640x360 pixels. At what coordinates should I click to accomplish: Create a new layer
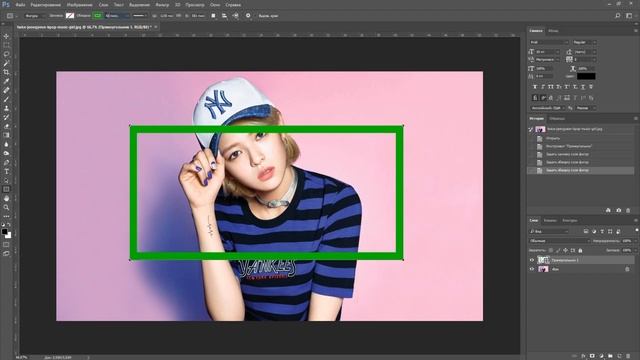click(x=619, y=356)
